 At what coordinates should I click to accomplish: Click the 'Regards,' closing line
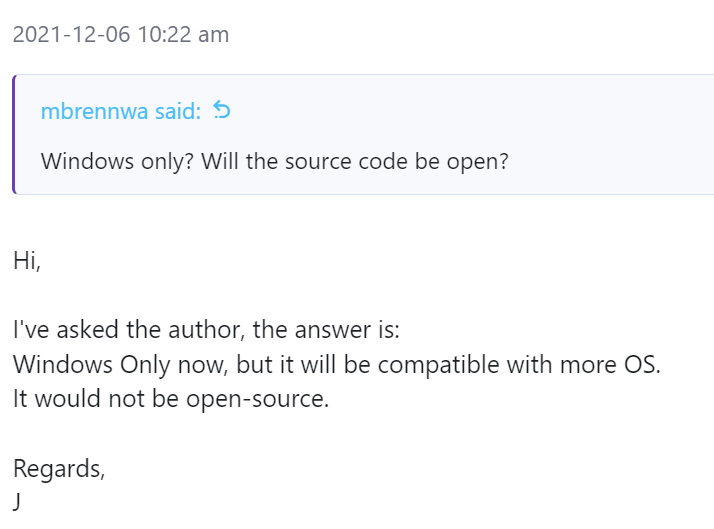pyautogui.click(x=59, y=468)
